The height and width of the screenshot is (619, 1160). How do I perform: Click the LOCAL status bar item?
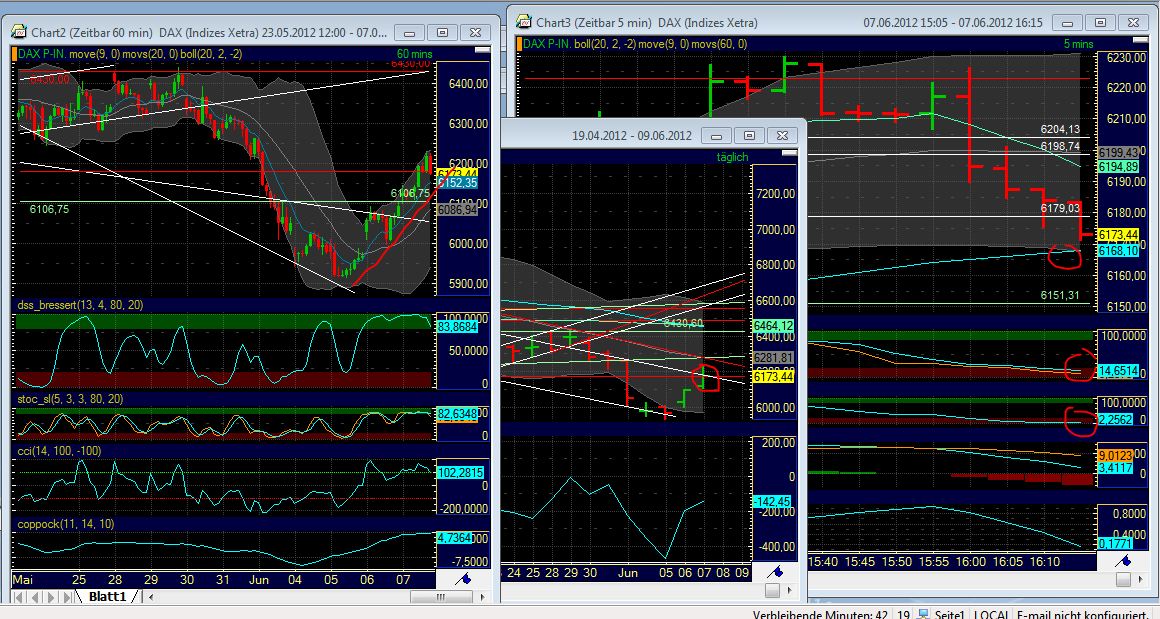991,611
